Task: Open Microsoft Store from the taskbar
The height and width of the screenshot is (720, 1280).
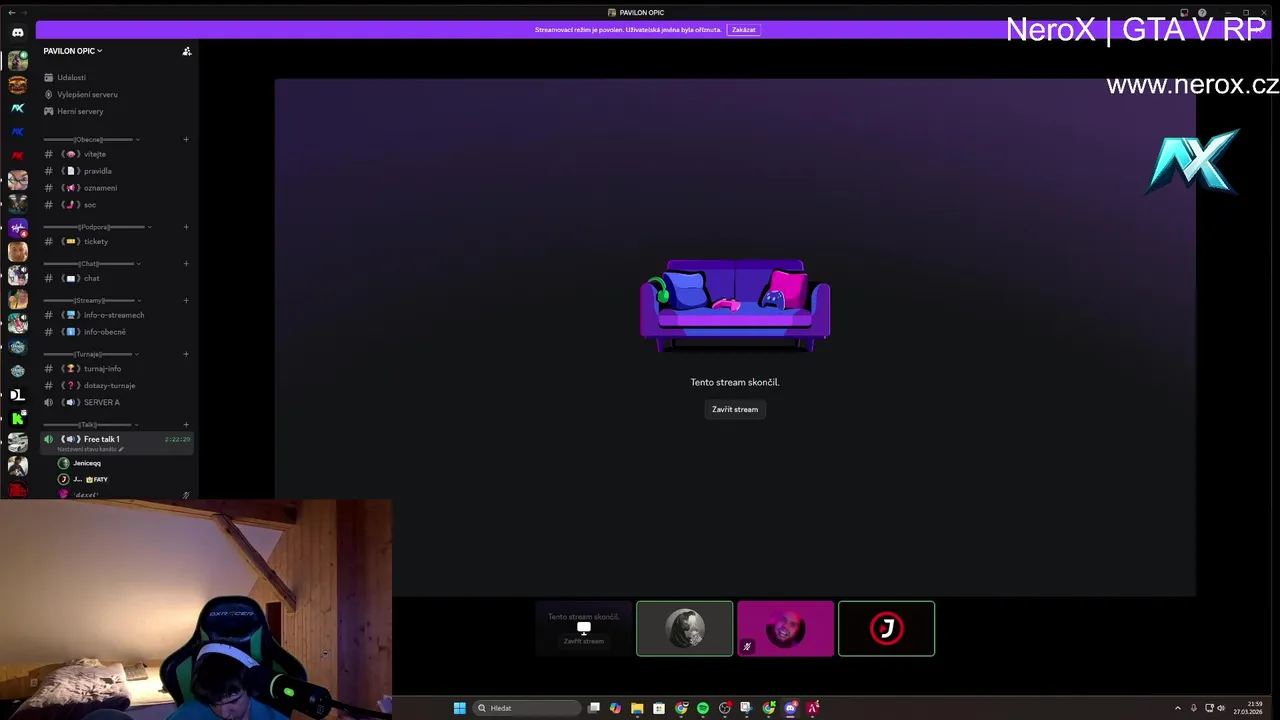Action: point(659,708)
